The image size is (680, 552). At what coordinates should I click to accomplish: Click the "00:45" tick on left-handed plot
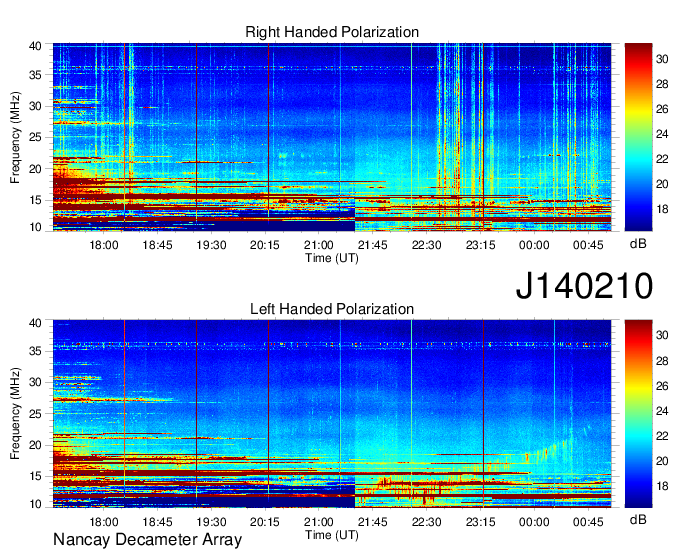pyautogui.click(x=588, y=522)
